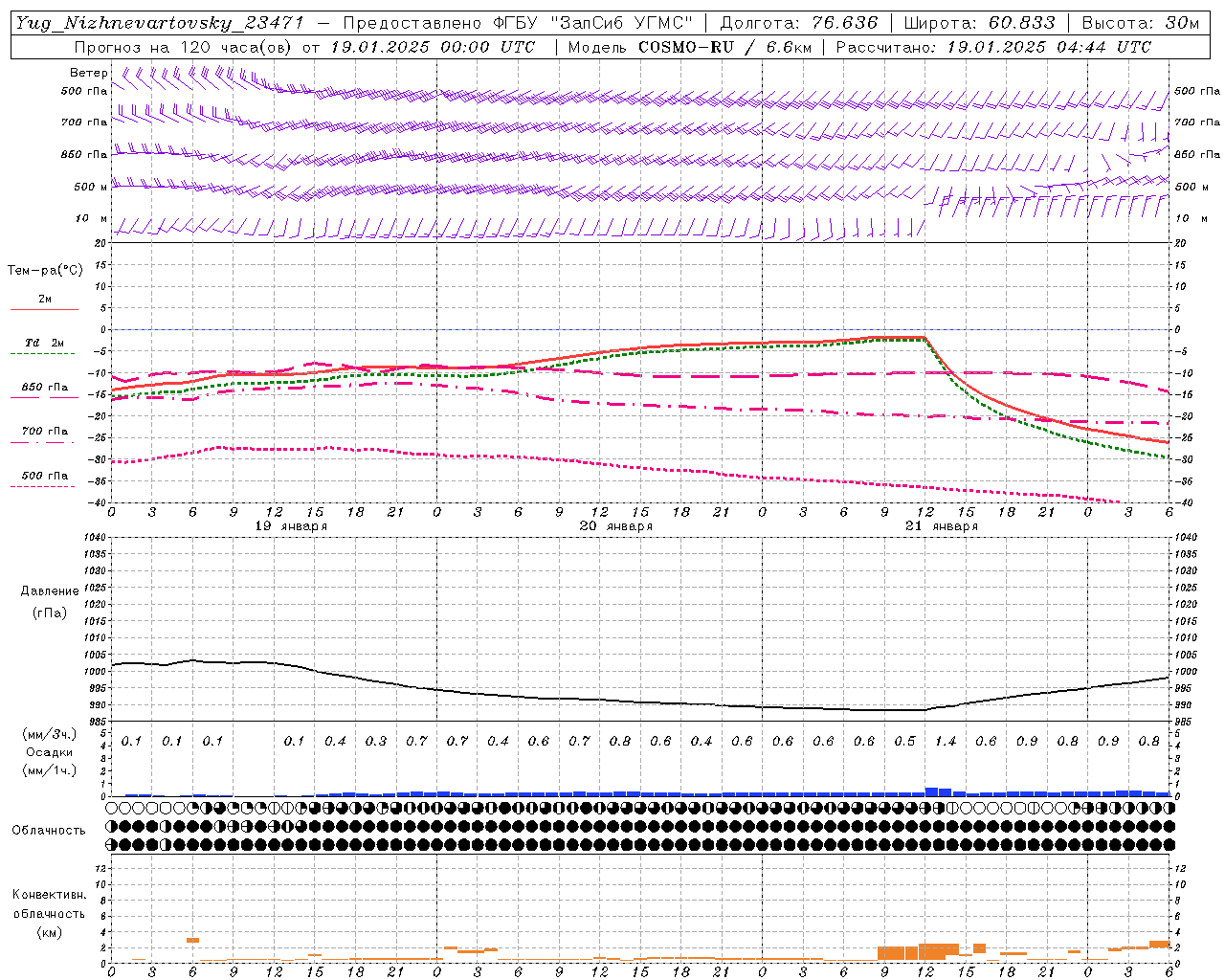Click the left '1040' pressure axis value
1225x980 pixels.
[x=97, y=538]
